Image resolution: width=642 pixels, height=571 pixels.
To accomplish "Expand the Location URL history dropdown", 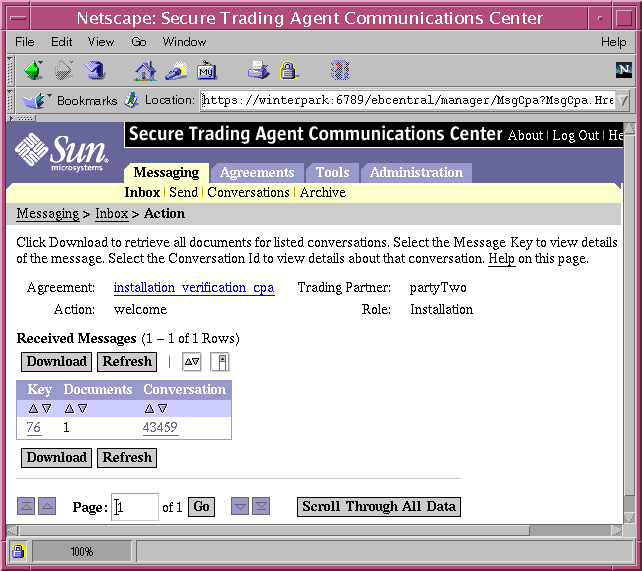I will pos(622,100).
